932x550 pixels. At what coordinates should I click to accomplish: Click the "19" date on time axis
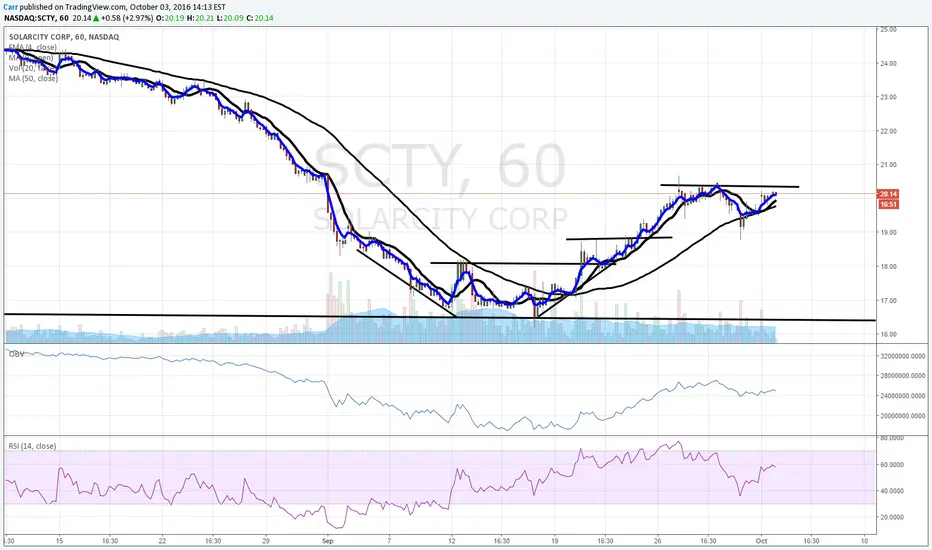click(555, 541)
